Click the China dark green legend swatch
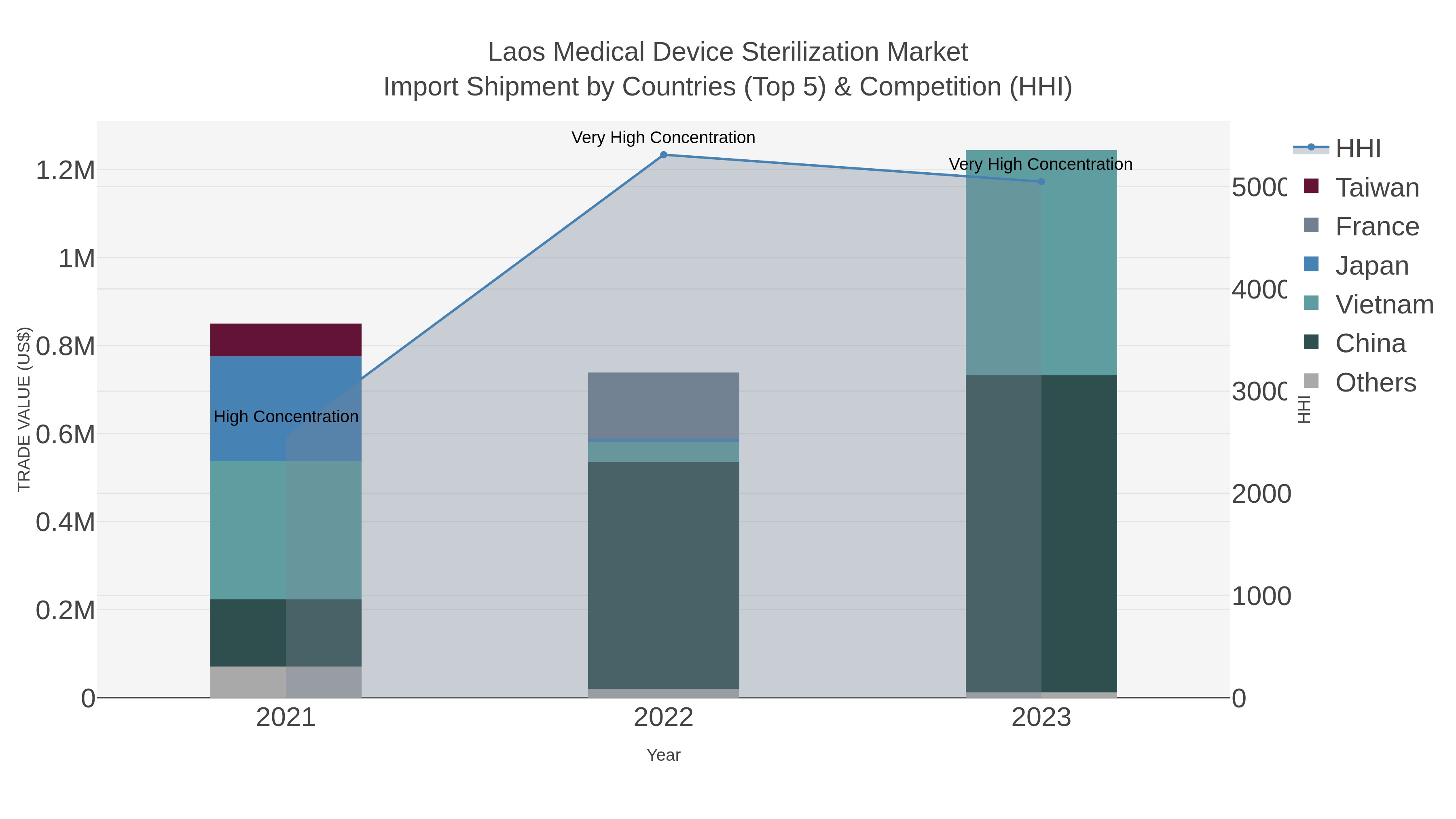 coord(1311,342)
